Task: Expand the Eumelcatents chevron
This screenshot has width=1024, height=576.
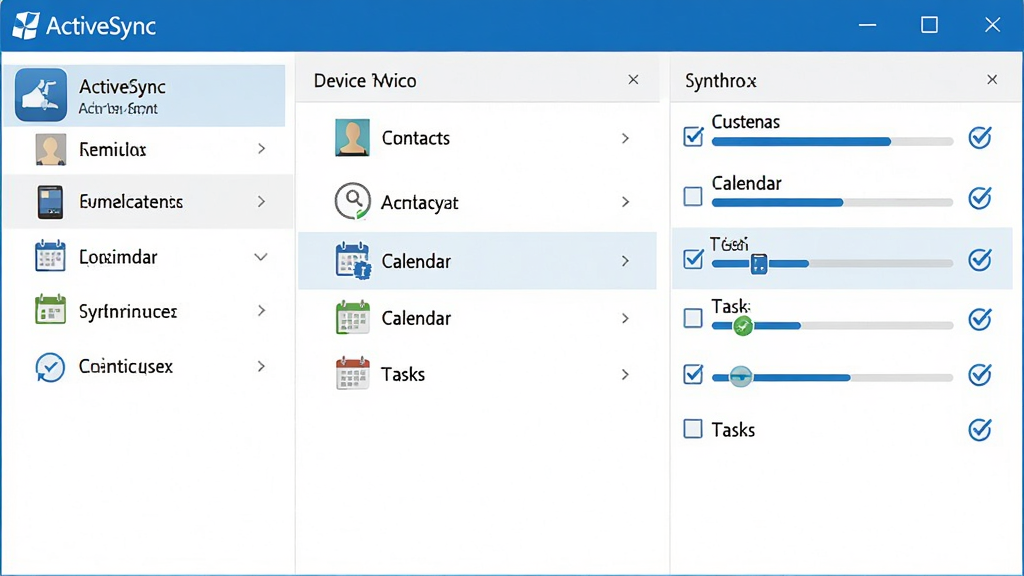Action: [261, 201]
